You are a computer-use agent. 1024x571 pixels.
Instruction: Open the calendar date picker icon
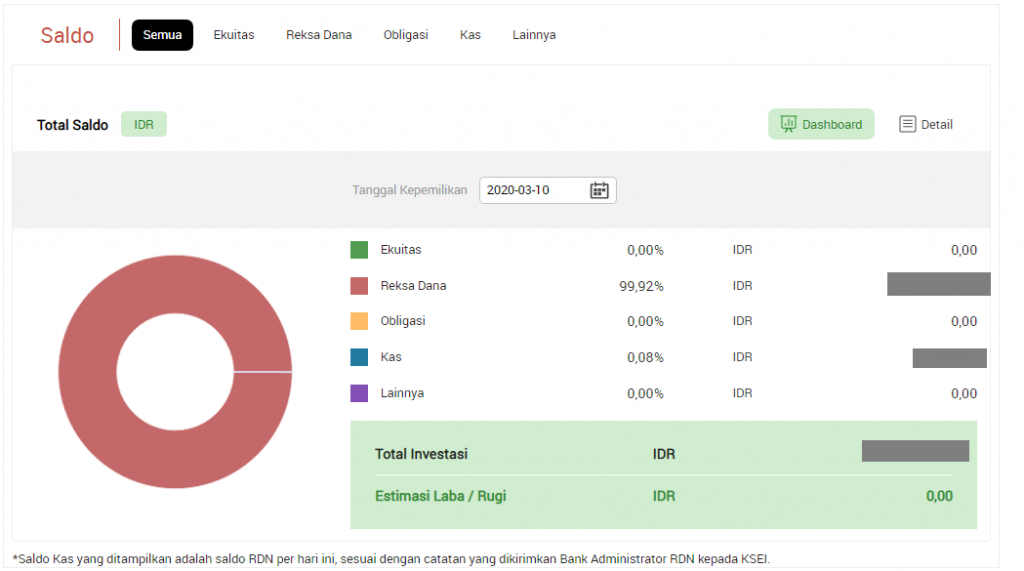[x=599, y=190]
